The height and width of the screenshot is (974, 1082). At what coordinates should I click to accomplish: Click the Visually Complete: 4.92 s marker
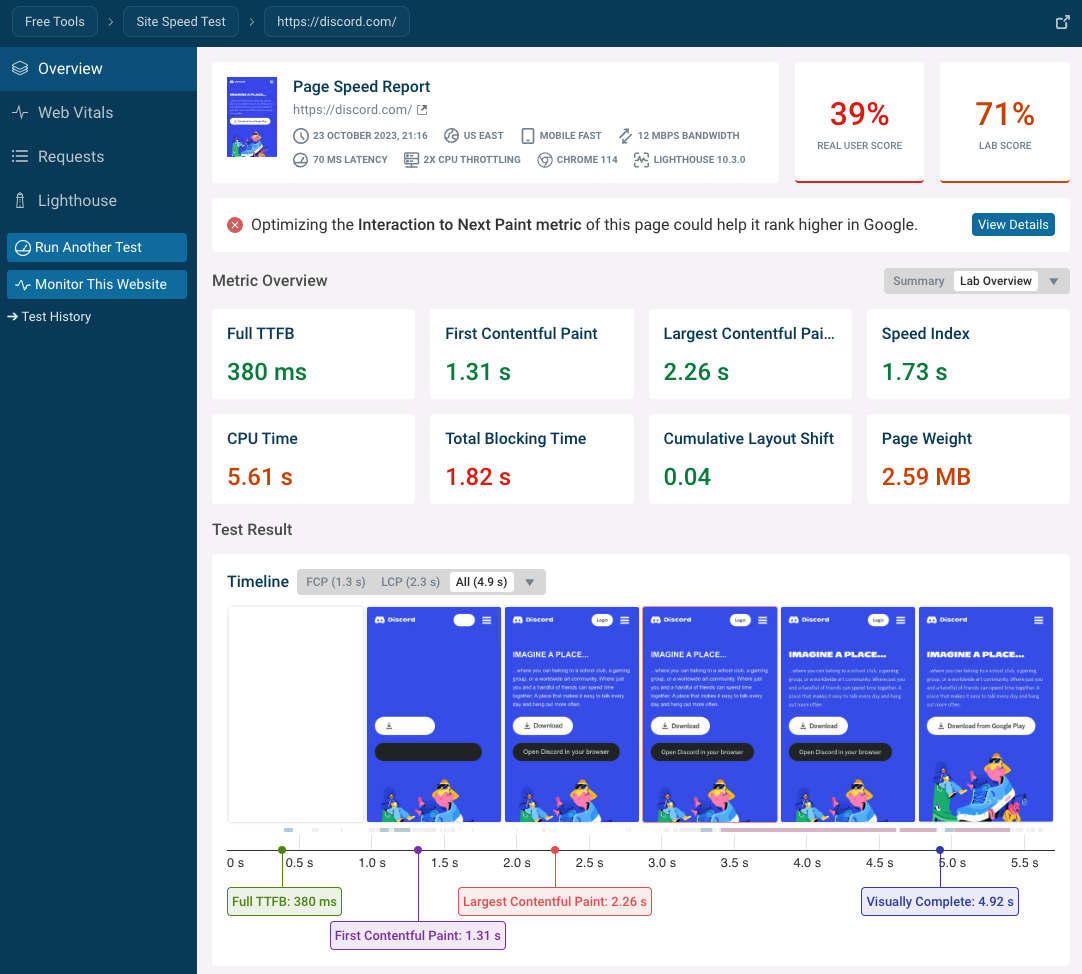(940, 902)
